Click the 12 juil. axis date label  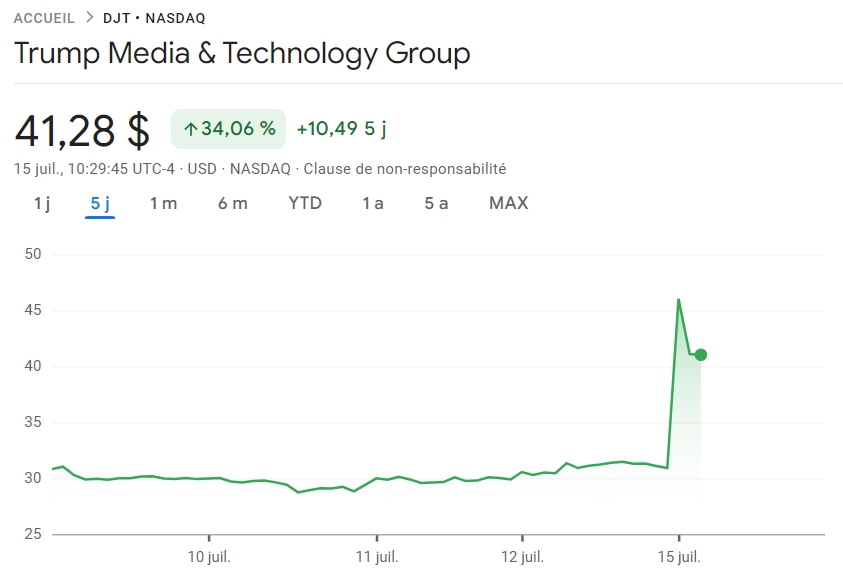522,556
